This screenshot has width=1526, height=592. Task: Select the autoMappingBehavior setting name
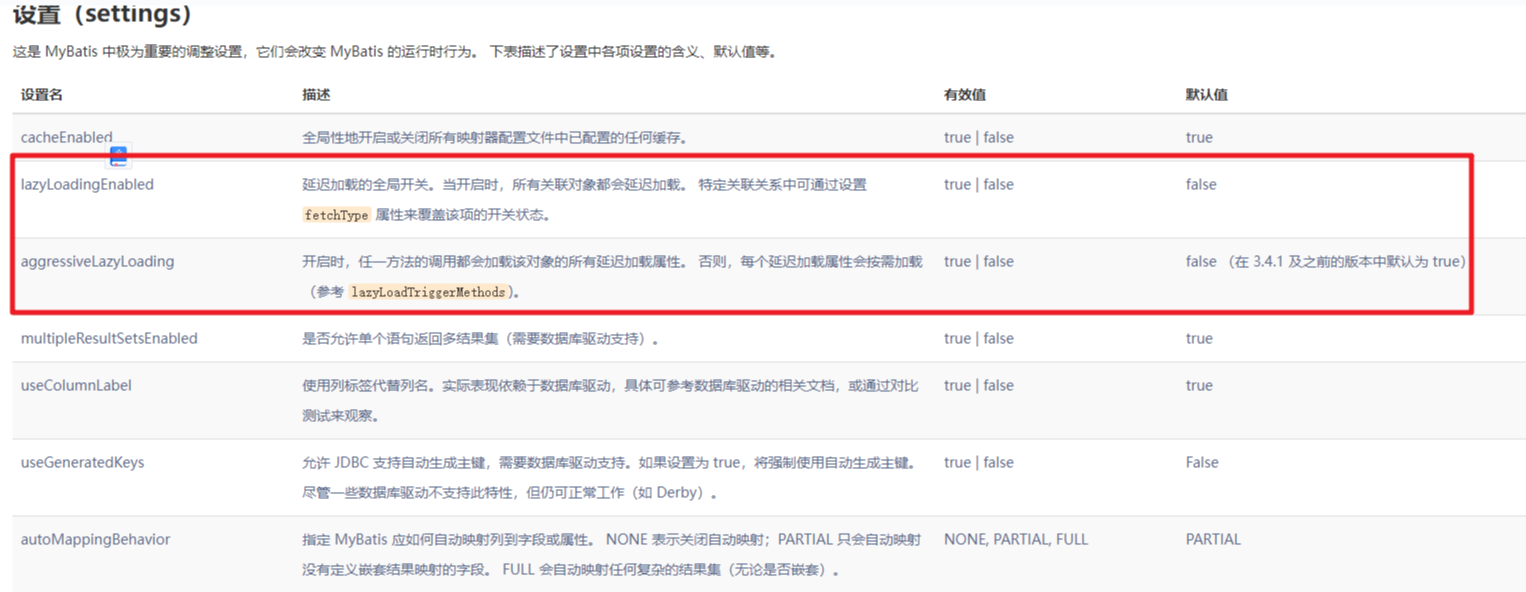point(95,539)
